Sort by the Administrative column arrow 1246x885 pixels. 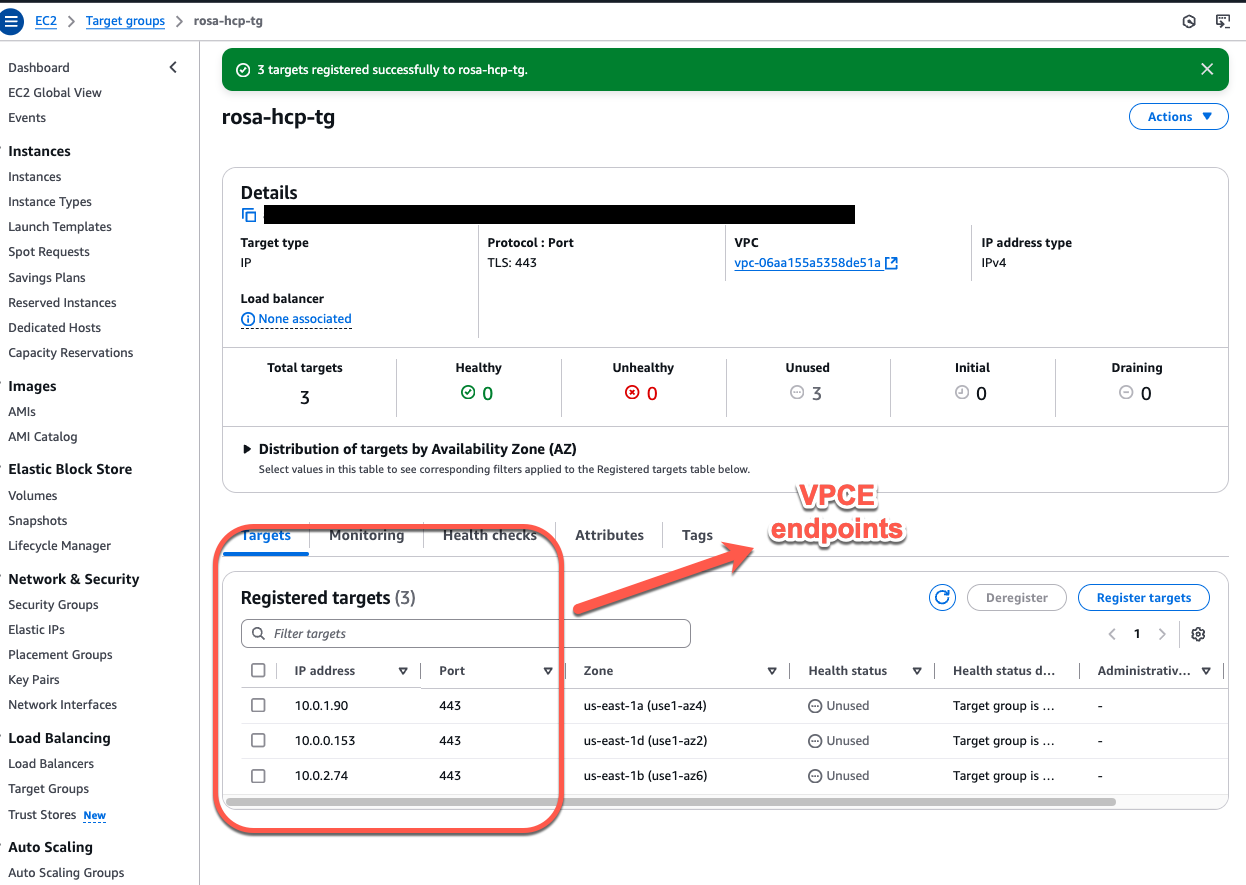point(1206,671)
